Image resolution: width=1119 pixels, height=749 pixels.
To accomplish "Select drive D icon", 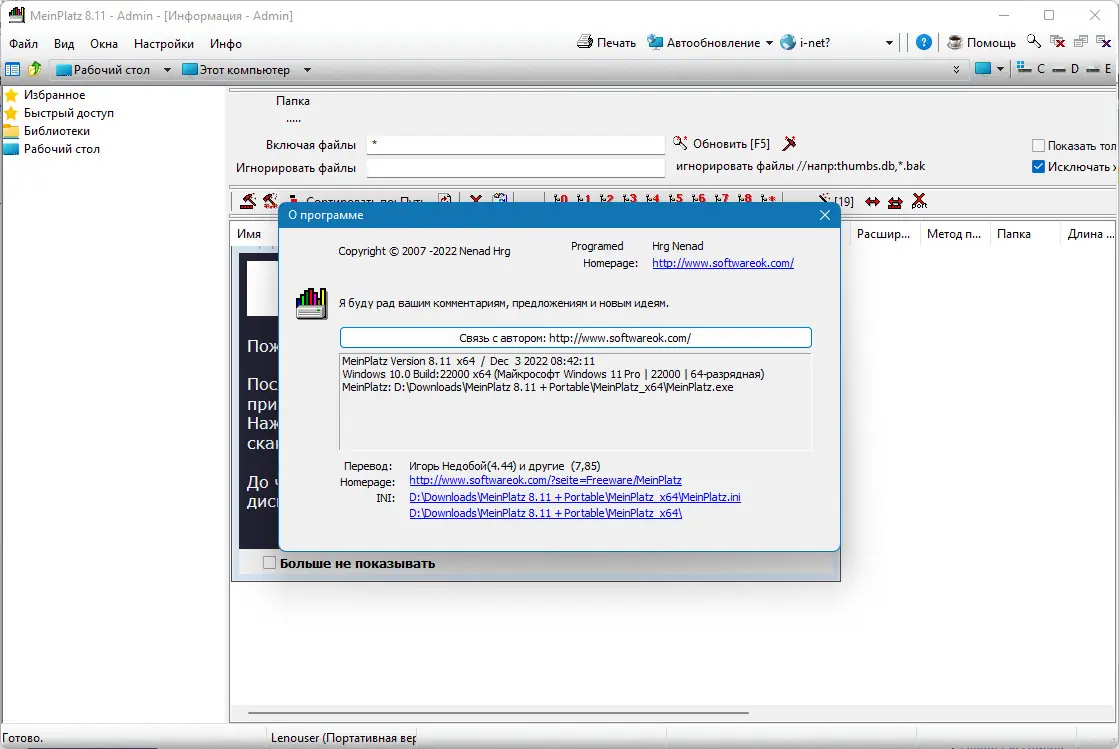I will point(1059,68).
